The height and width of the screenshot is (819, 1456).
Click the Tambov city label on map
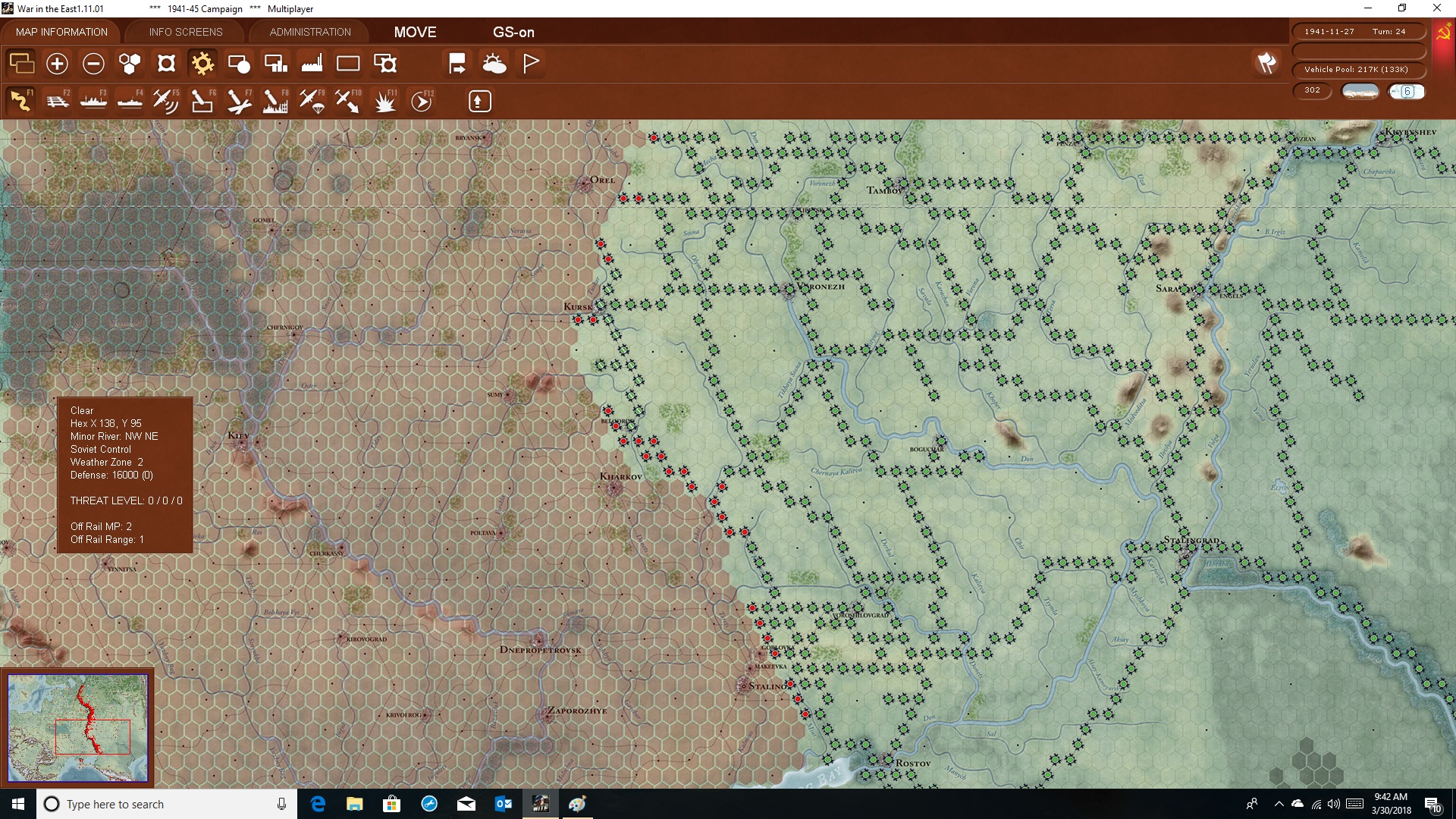[884, 190]
